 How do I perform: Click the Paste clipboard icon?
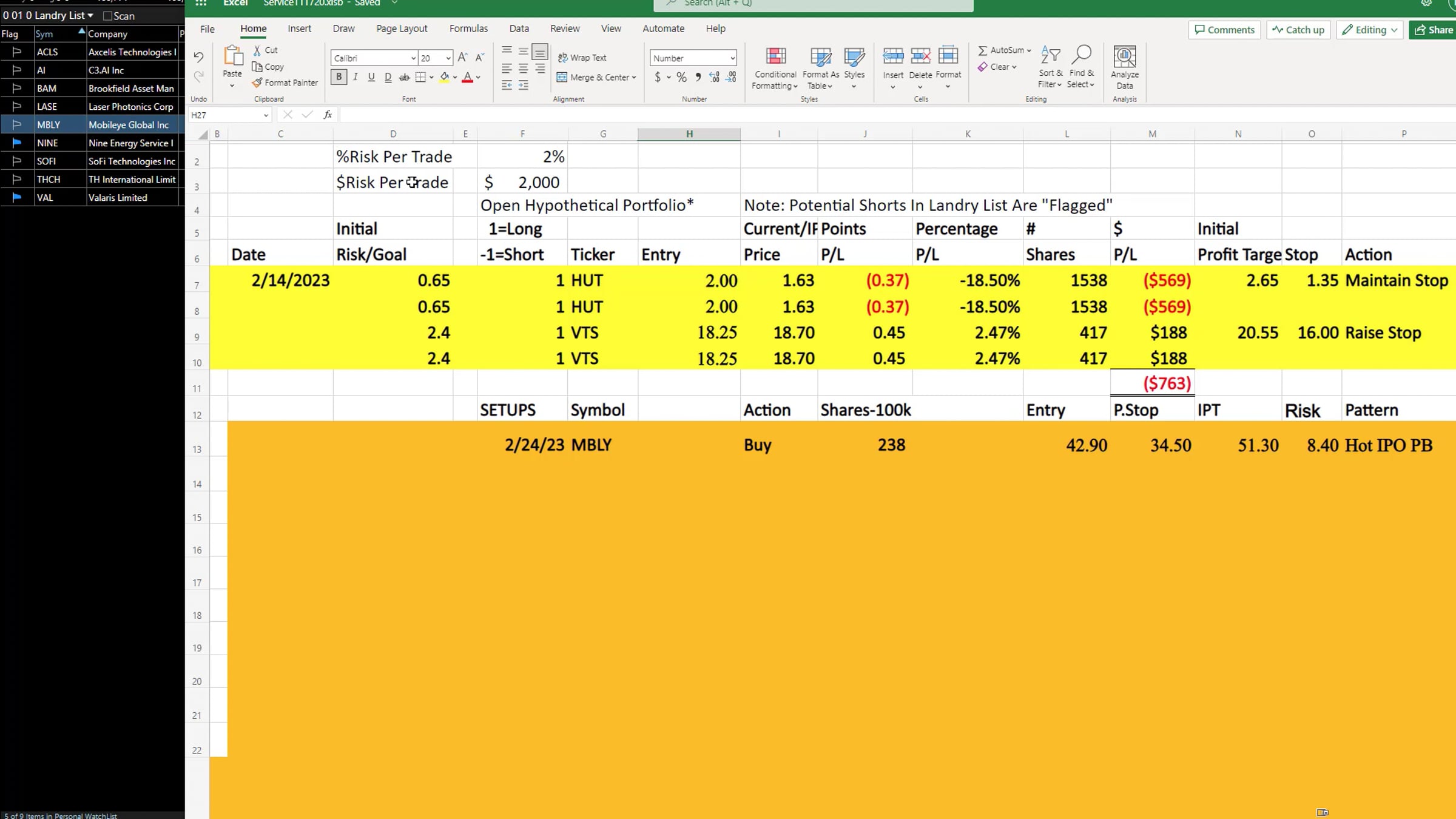(232, 56)
